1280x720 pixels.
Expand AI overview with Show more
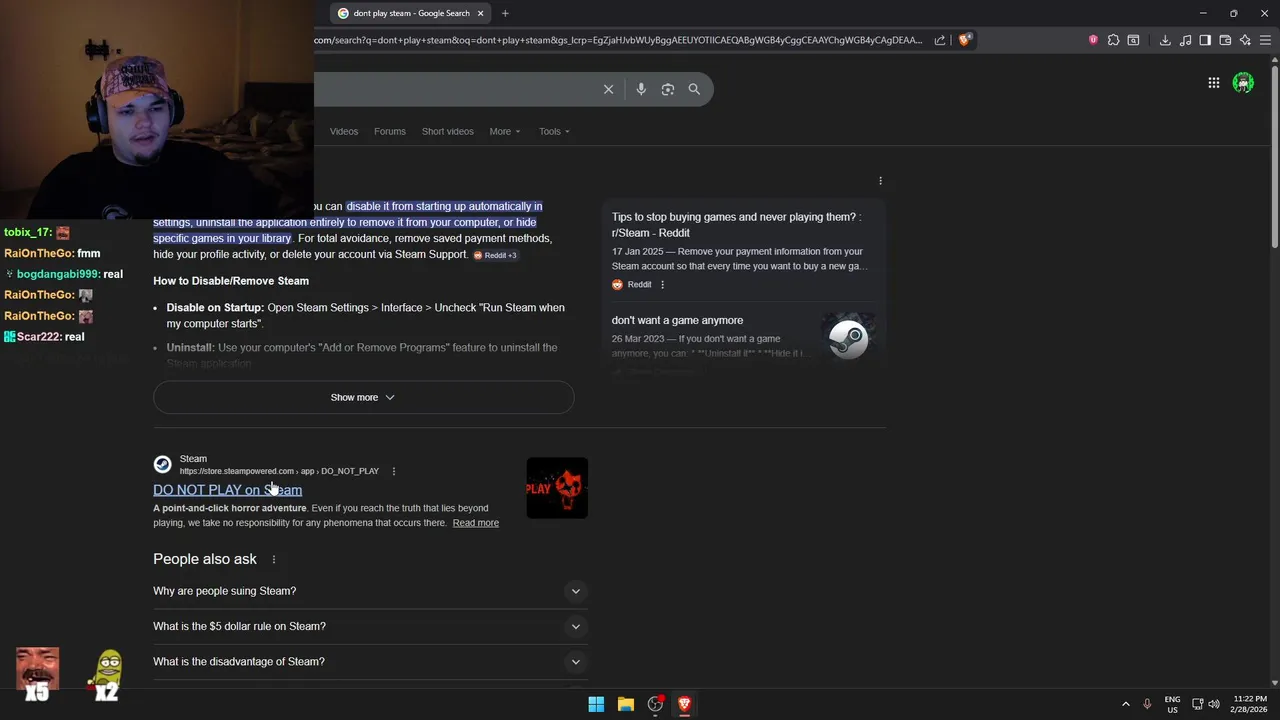(363, 397)
